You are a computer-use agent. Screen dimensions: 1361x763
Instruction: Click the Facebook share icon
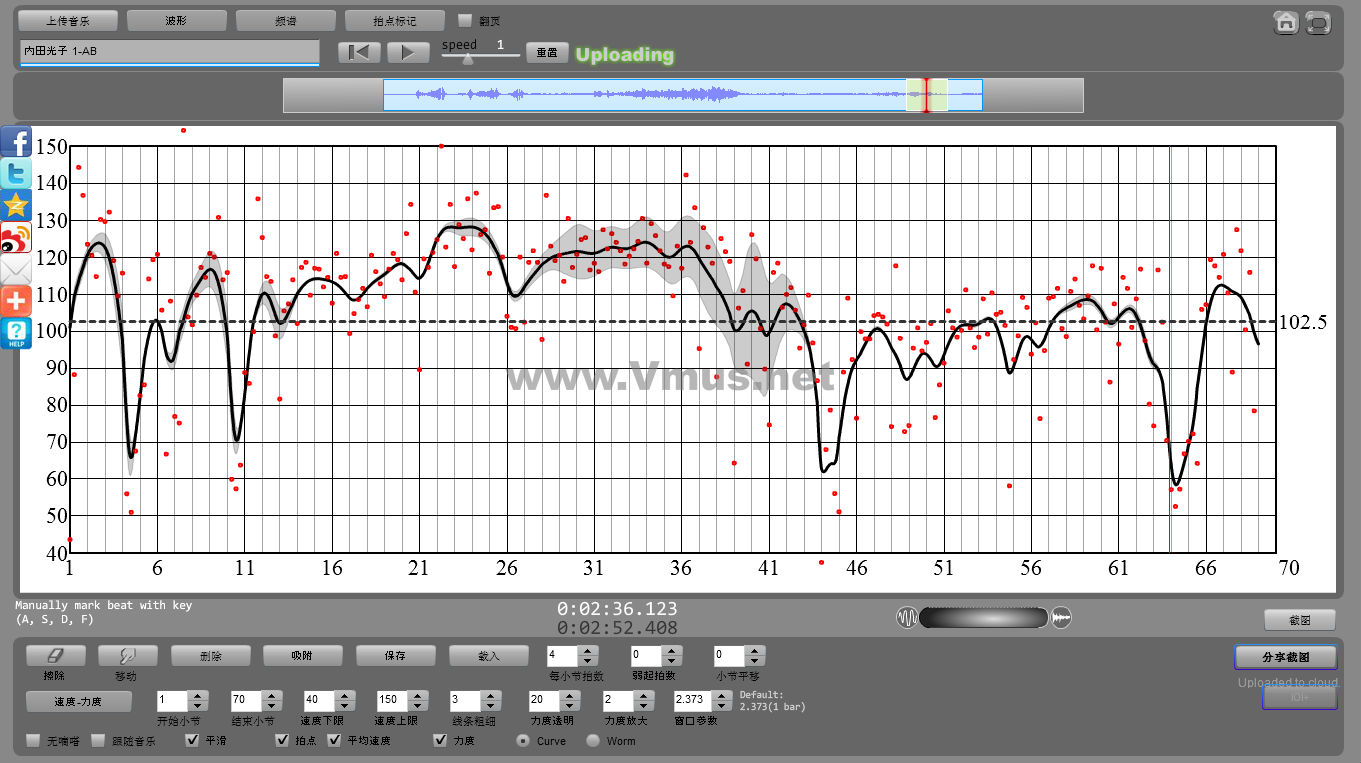click(16, 142)
